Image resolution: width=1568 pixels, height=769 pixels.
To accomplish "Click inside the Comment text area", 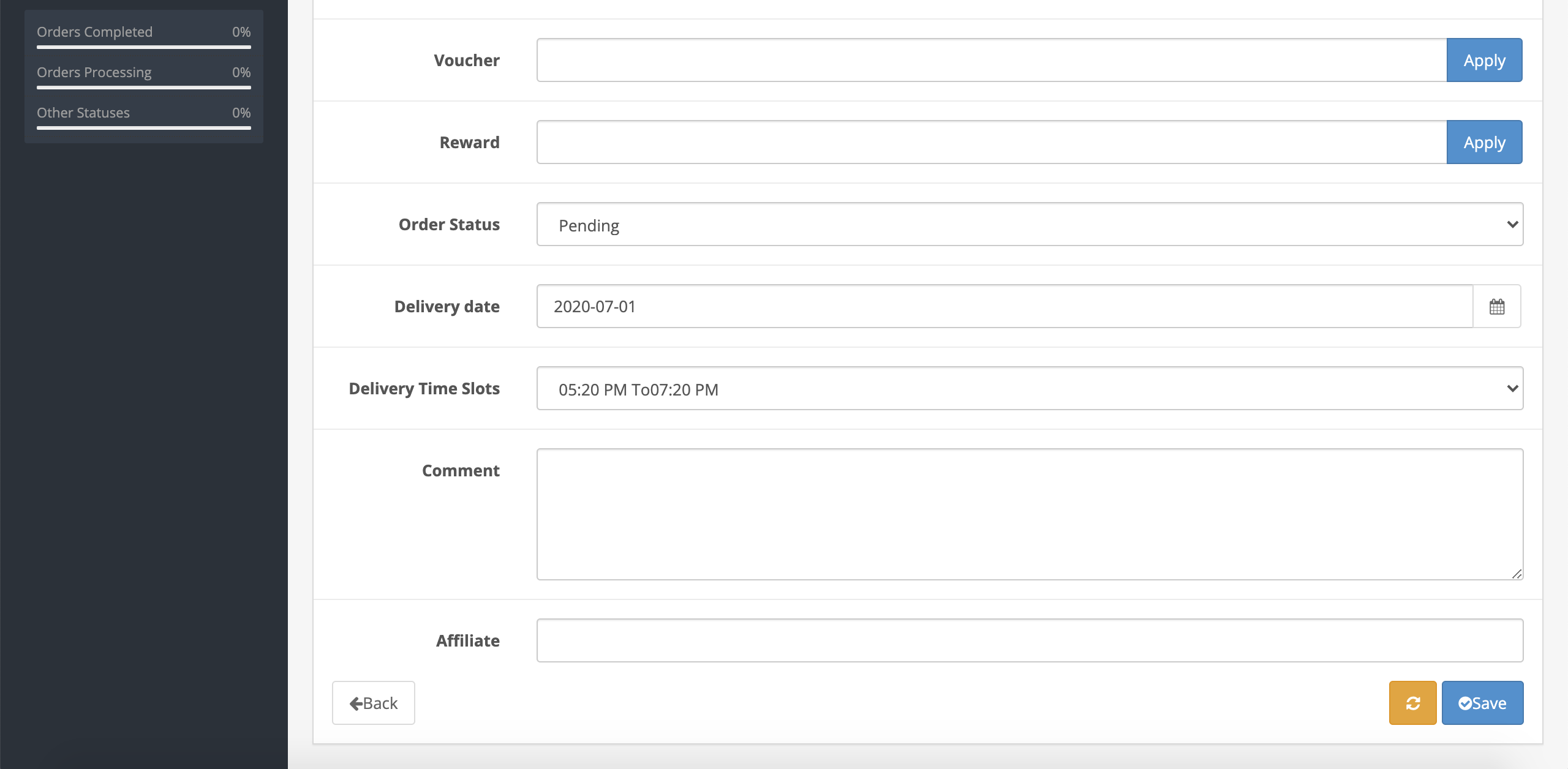I will pos(1030,514).
